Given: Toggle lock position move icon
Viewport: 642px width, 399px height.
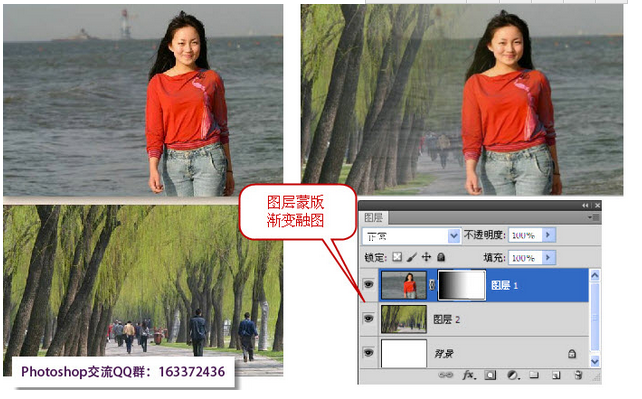Looking at the screenshot, I should (x=426, y=257).
